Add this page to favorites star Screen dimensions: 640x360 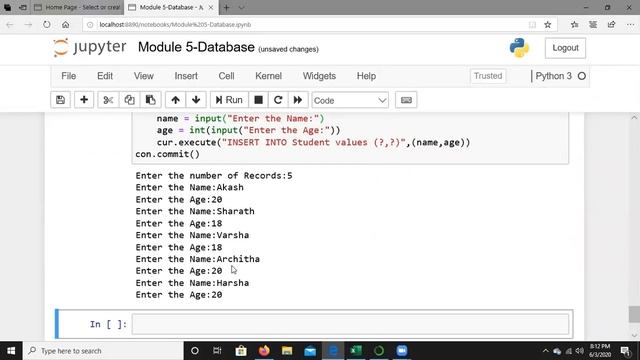click(x=548, y=24)
